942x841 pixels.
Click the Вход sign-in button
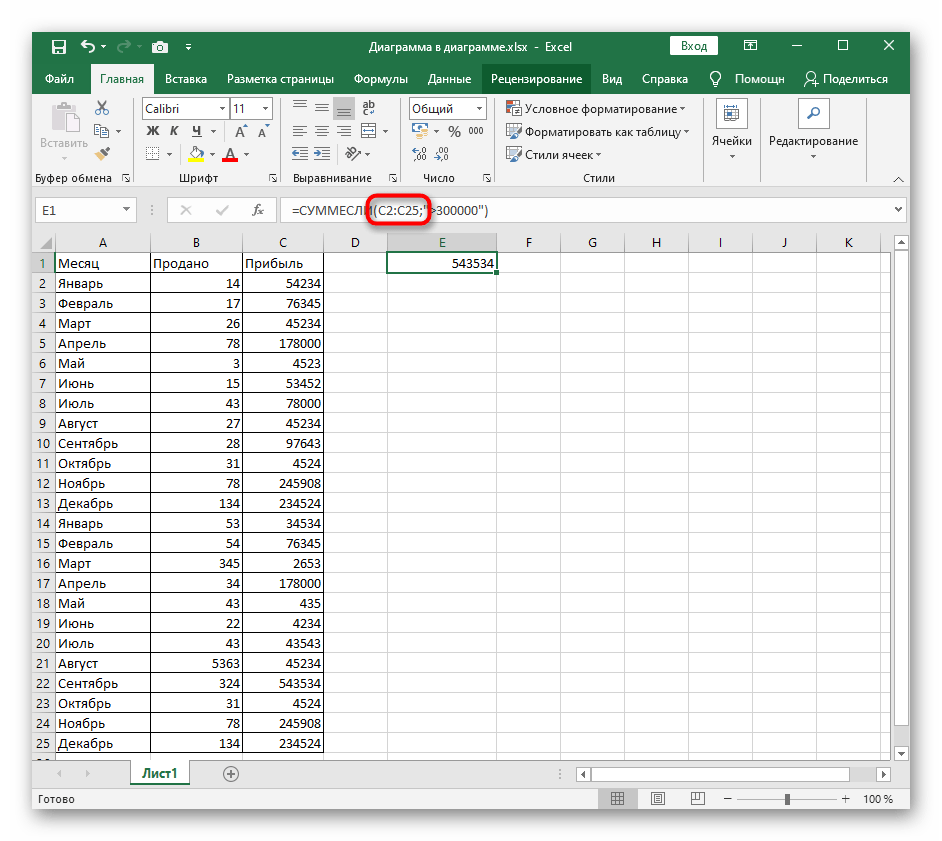point(694,46)
